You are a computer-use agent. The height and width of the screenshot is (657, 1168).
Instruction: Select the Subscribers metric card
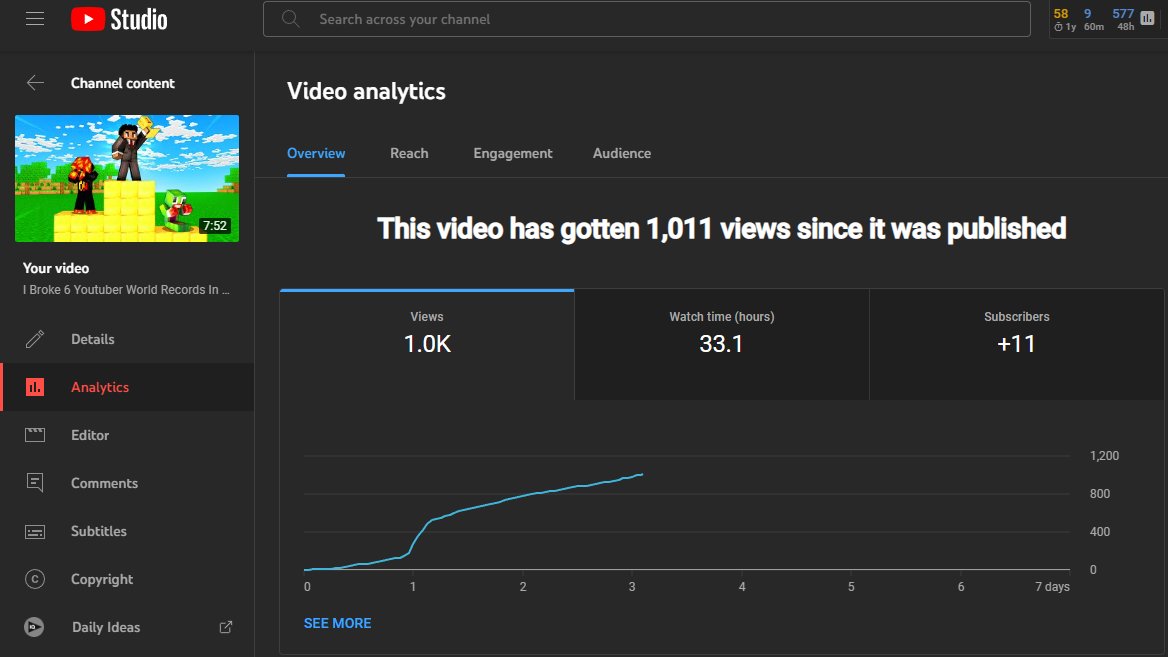coord(1016,345)
